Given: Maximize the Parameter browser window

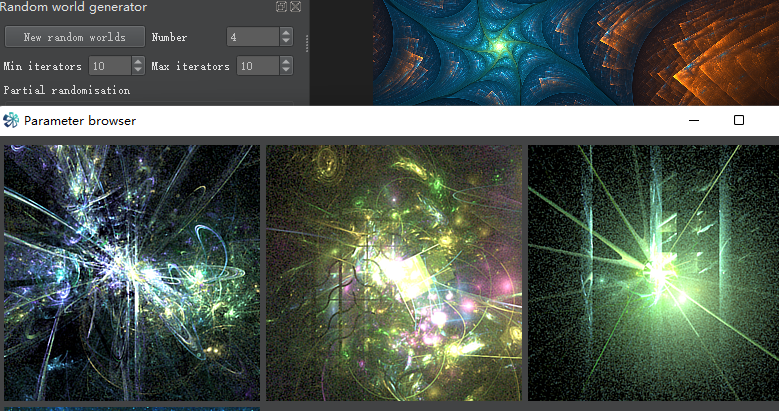Looking at the screenshot, I should [739, 120].
